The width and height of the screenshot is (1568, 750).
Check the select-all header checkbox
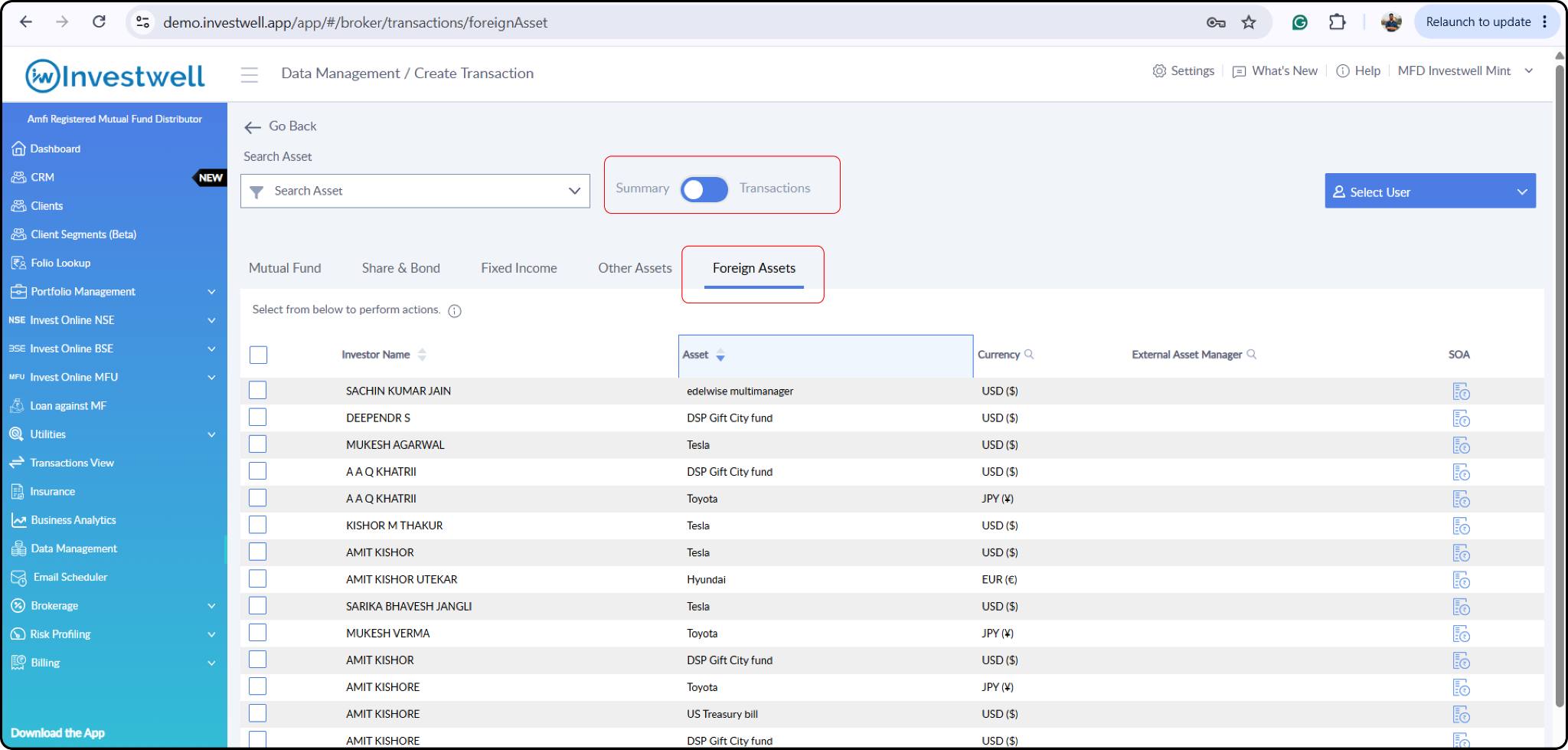[x=259, y=355]
